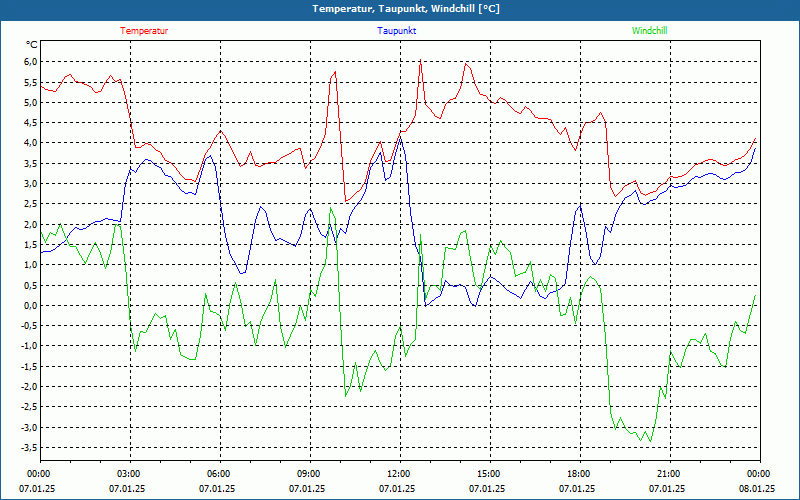Image resolution: width=800 pixels, height=500 pixels.
Task: Click the -3,5 y-axis value
Action: tap(29, 447)
